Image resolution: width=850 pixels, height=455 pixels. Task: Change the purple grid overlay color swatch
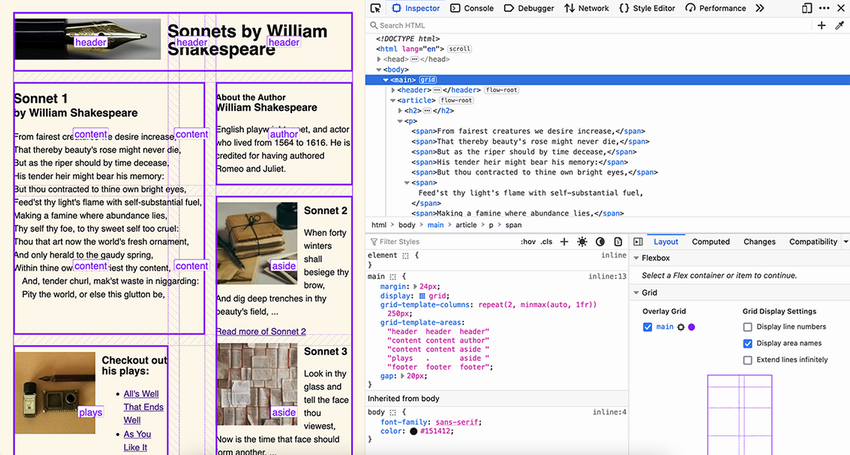click(x=691, y=327)
